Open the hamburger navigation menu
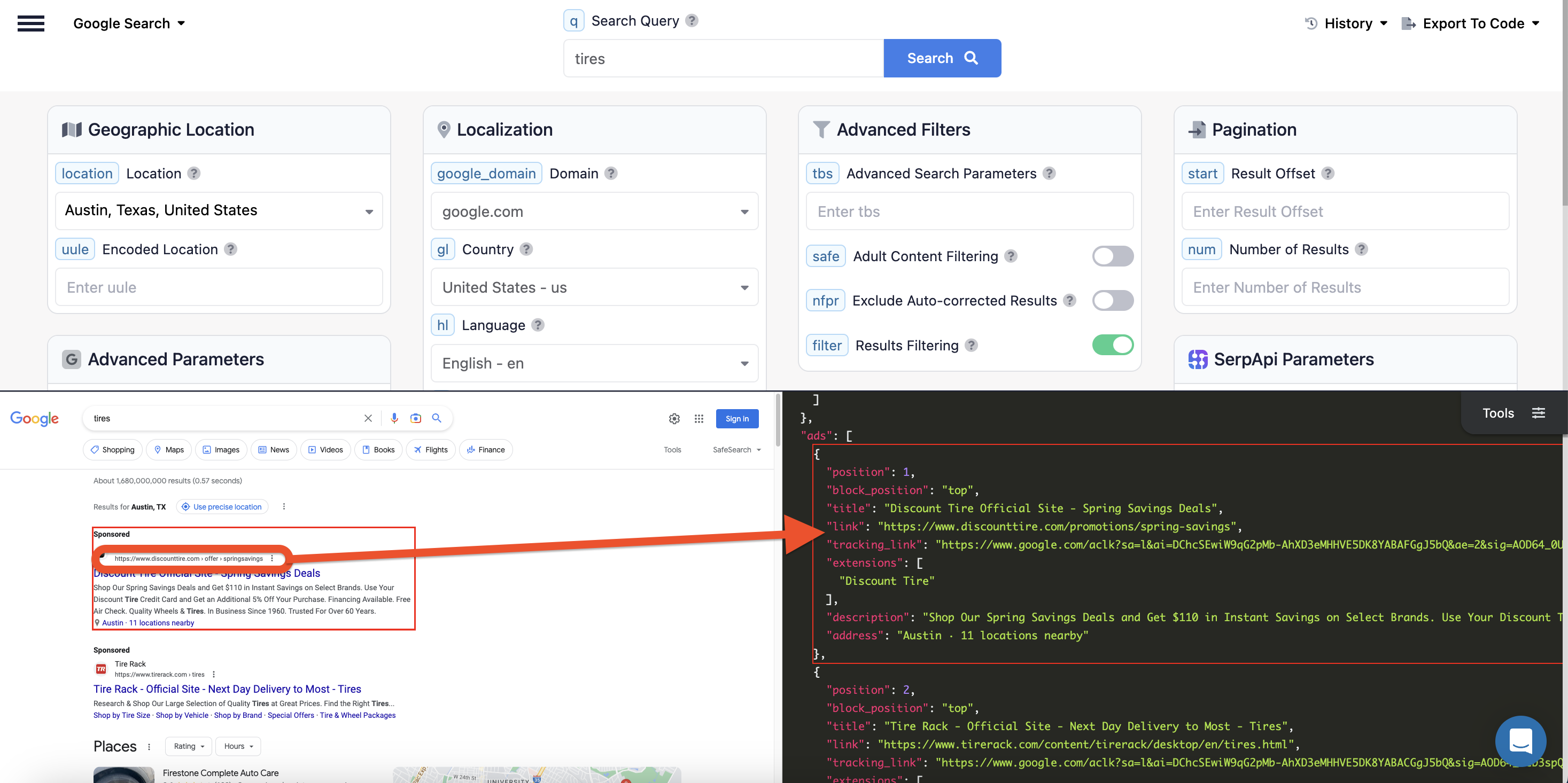 click(31, 23)
